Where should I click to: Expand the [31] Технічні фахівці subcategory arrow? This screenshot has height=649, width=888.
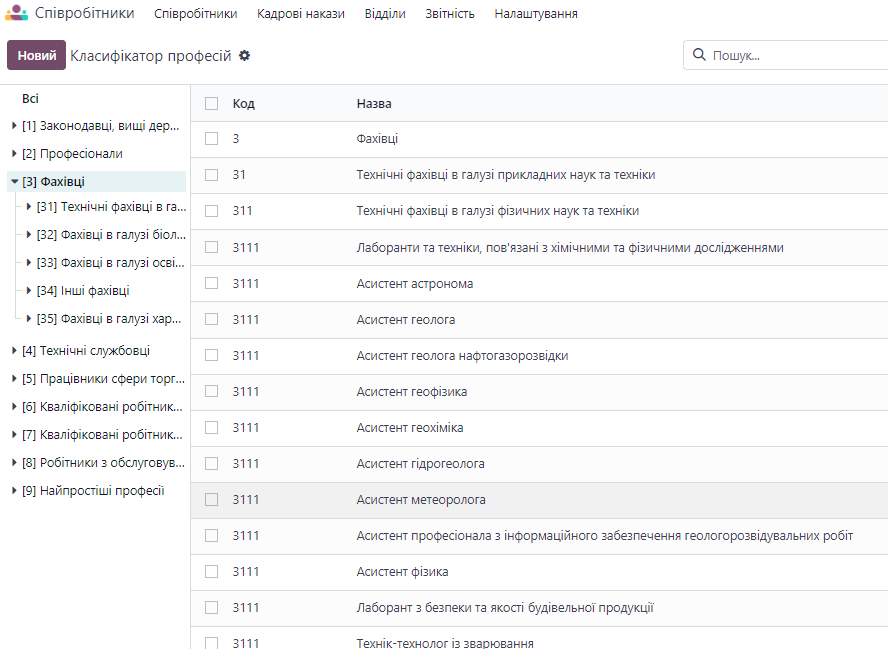(29, 207)
